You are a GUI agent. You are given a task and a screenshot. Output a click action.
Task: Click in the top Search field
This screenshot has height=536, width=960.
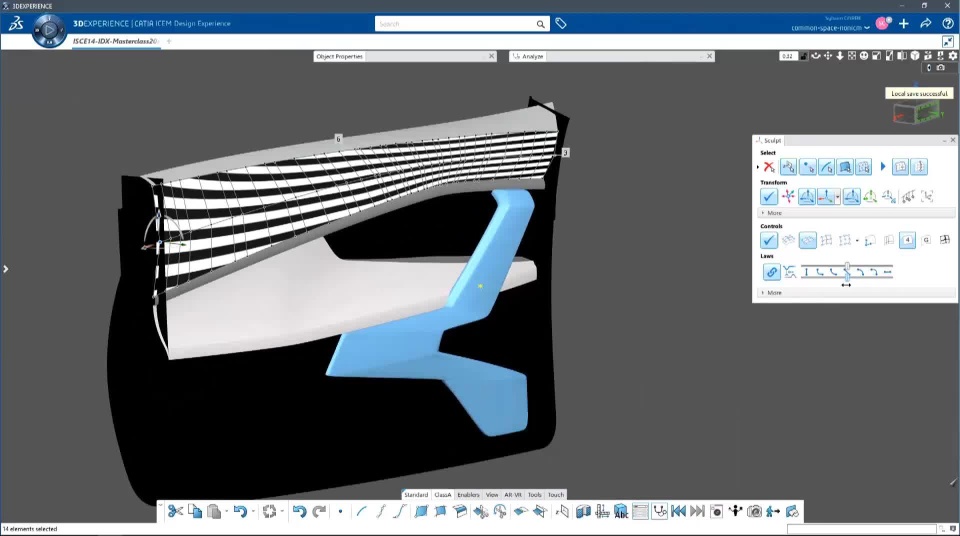(x=454, y=24)
